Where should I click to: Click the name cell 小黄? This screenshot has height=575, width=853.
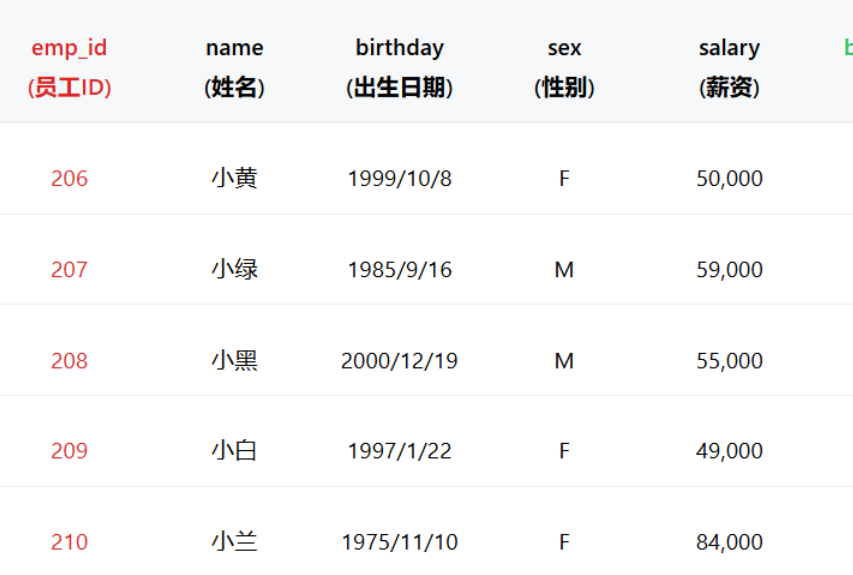tap(234, 178)
